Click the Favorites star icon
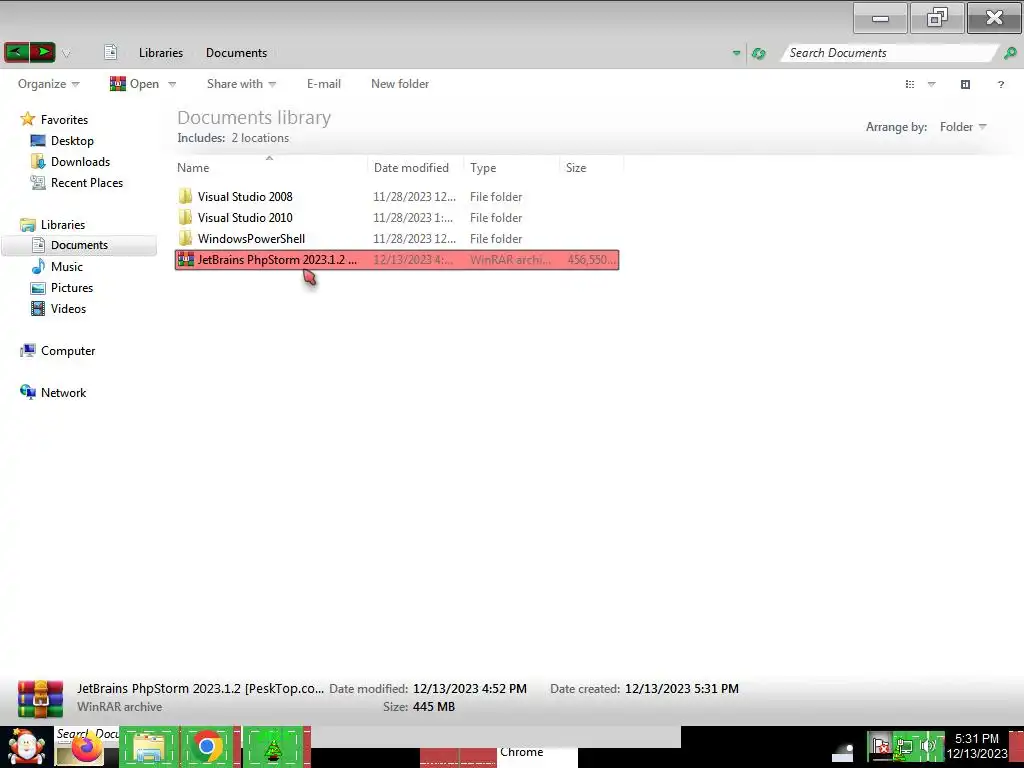The width and height of the screenshot is (1024, 768). click(27, 119)
